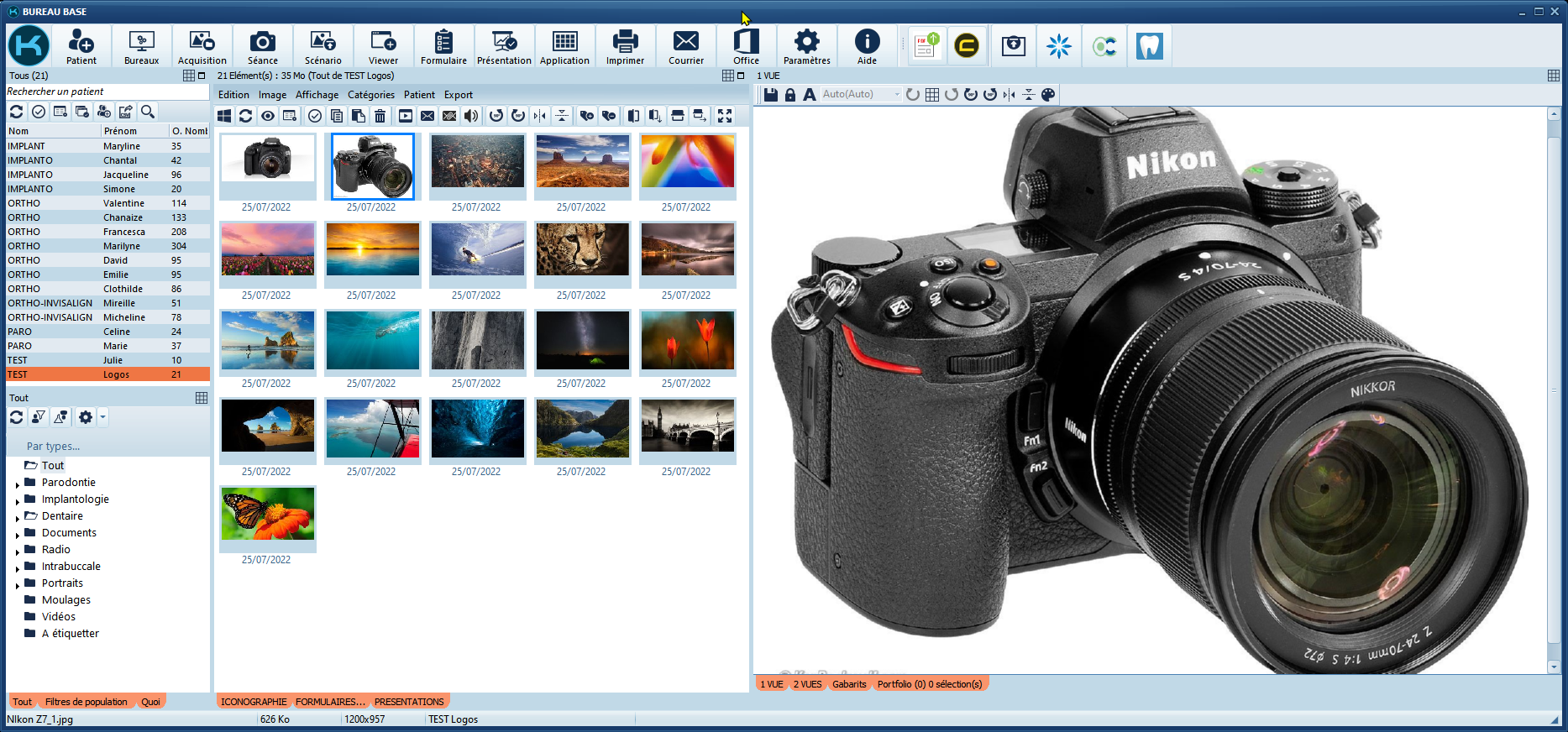1568x732 pixels.
Task: Expand the Radio tree node
Action: (18, 552)
